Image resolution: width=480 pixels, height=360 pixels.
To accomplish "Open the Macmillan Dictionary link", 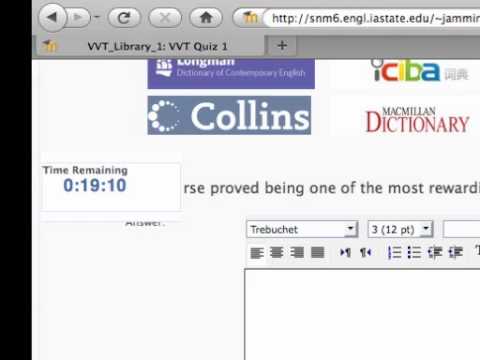I will (417, 120).
